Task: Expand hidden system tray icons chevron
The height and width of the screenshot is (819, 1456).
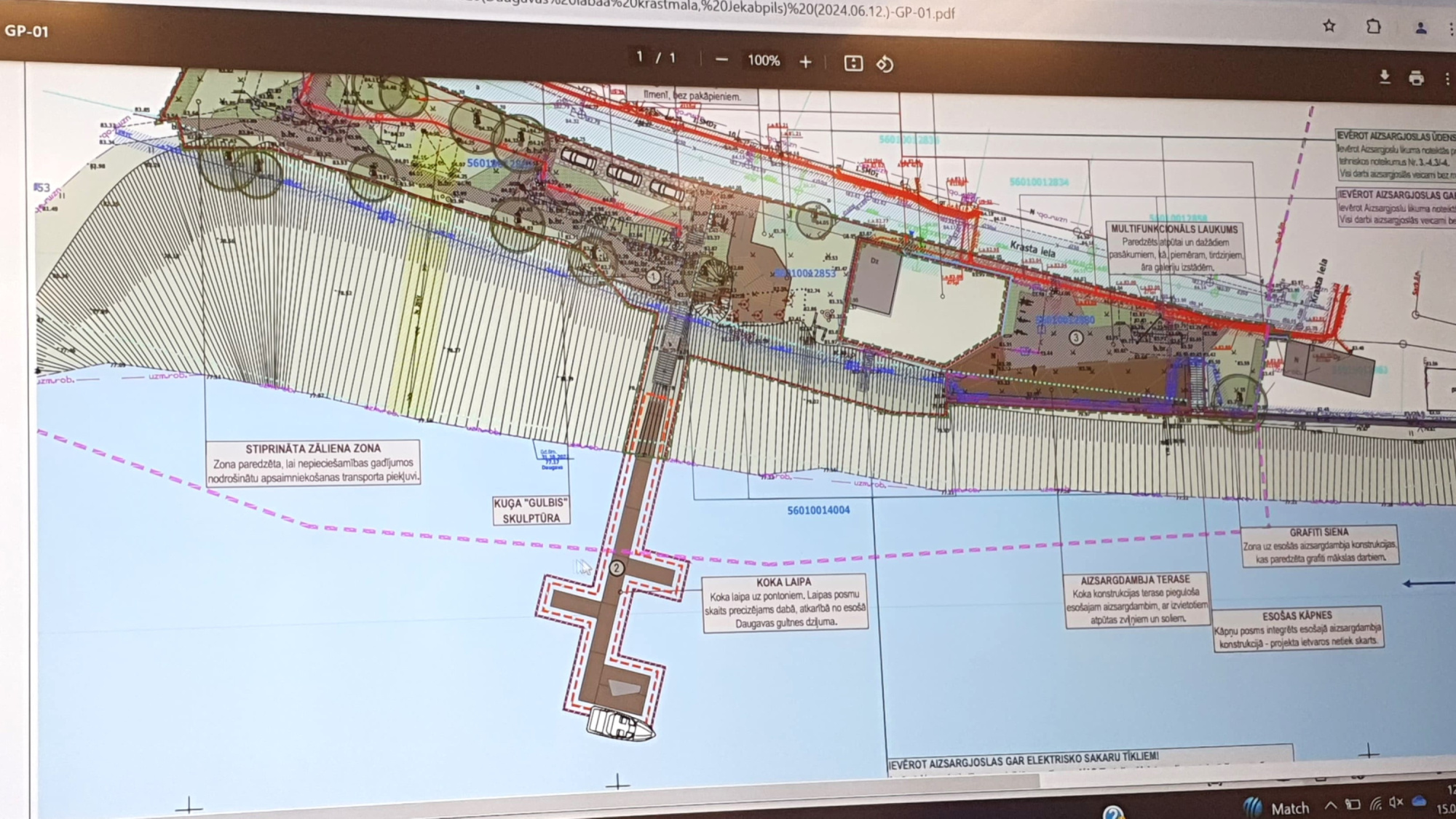Action: (1331, 805)
